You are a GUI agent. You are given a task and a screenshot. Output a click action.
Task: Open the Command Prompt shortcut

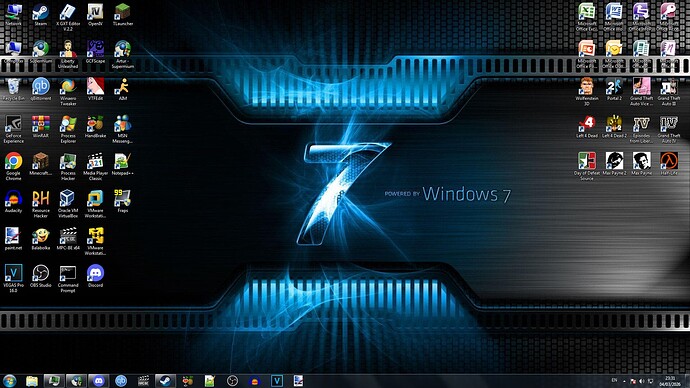click(x=68, y=279)
